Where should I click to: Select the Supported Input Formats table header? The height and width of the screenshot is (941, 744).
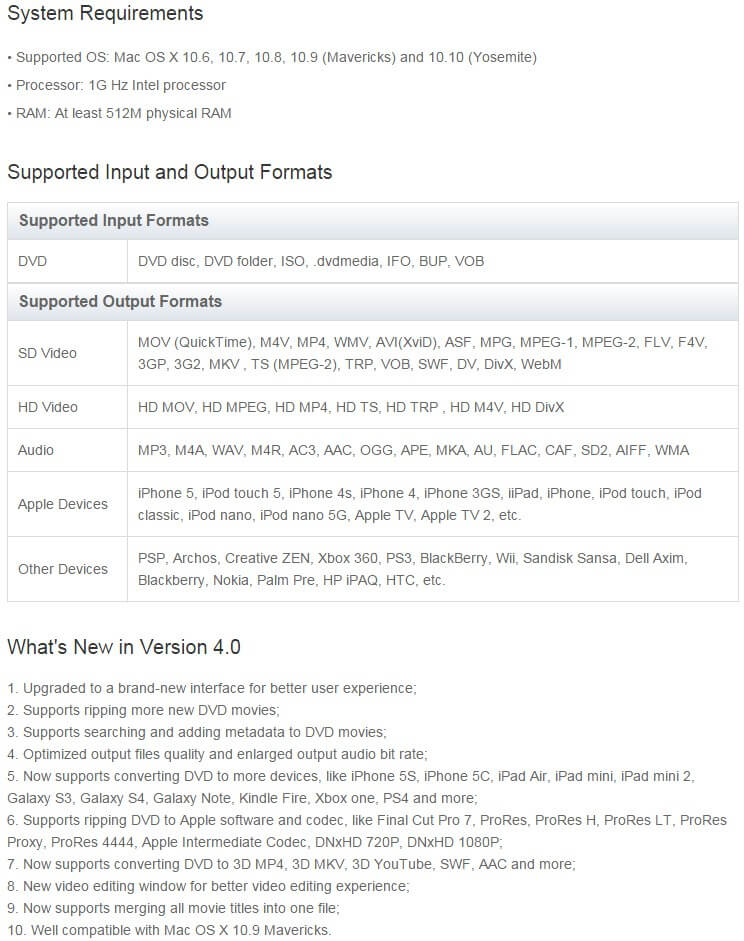373,220
